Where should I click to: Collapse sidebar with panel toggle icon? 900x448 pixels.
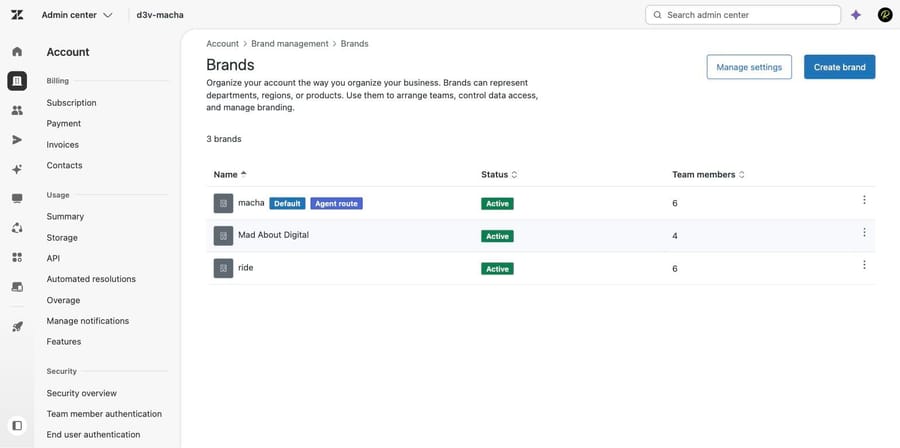click(x=17, y=426)
